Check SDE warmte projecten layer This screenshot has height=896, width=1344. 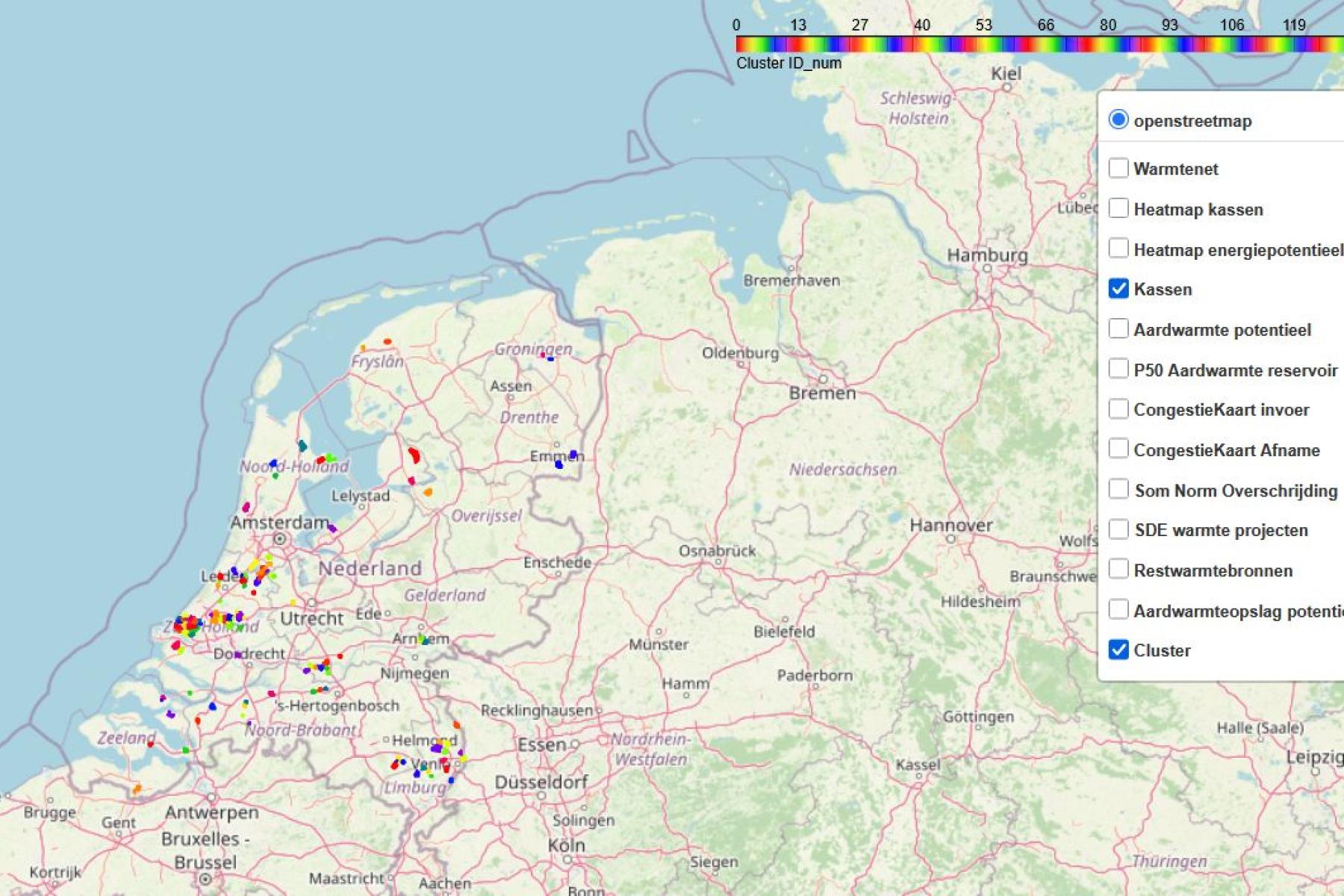coord(1118,530)
